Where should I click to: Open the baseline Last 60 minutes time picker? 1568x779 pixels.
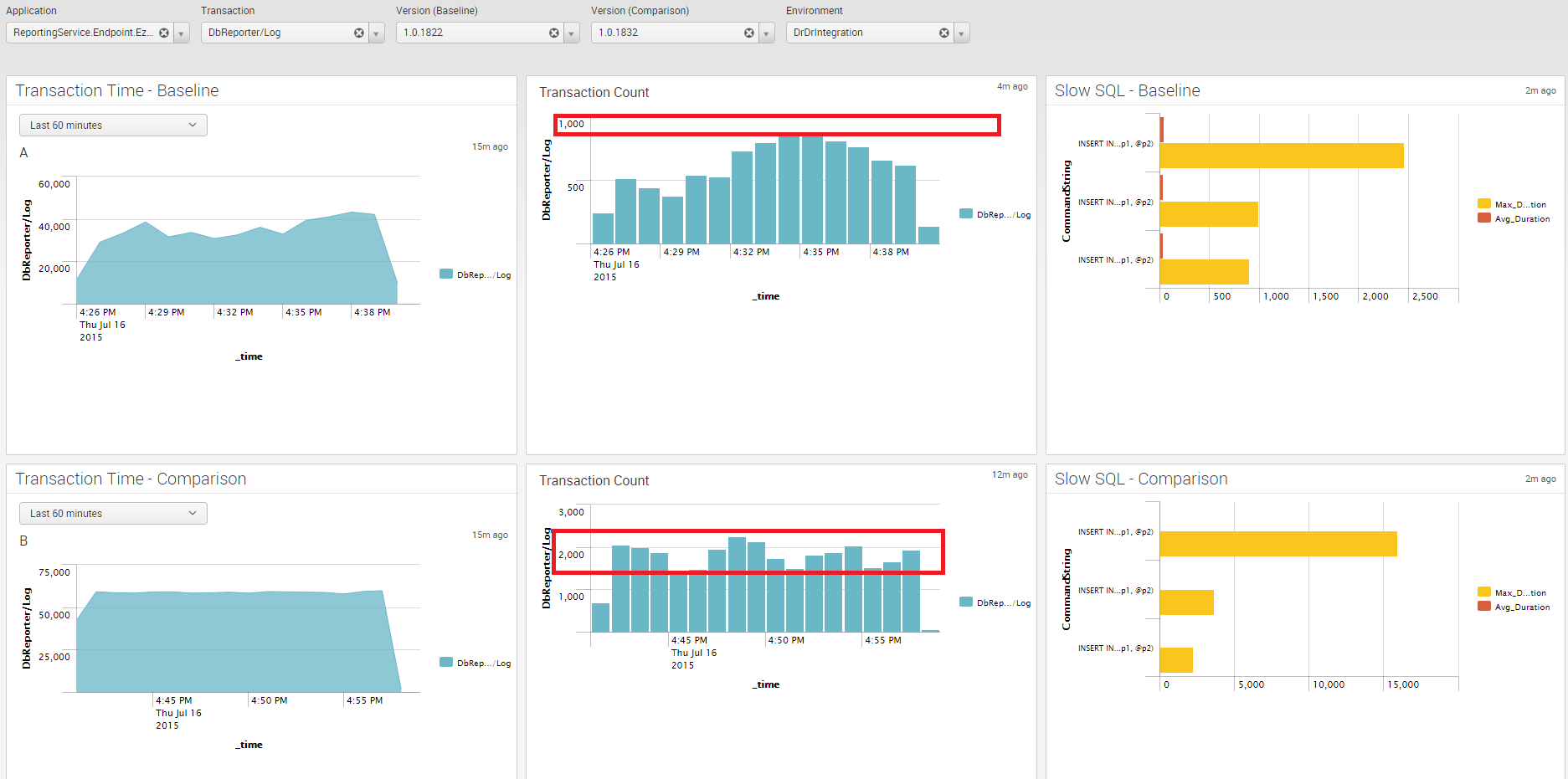pyautogui.click(x=113, y=126)
